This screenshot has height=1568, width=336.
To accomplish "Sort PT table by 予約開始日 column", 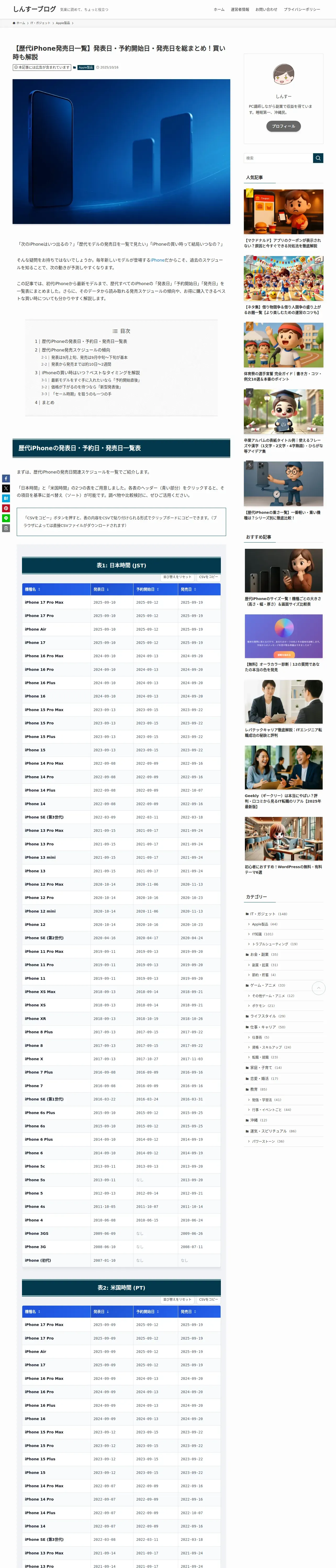I will (x=155, y=1312).
